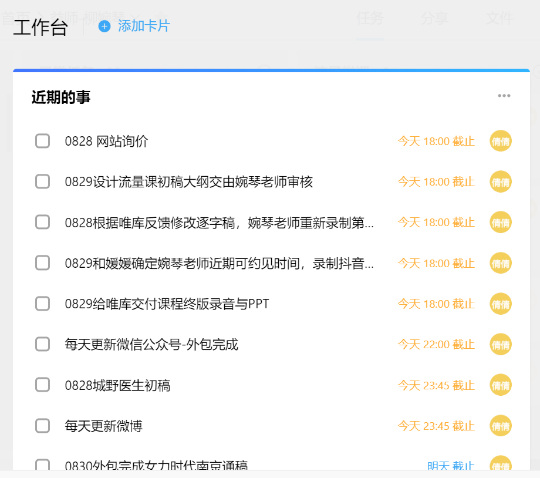This screenshot has height=478, width=540.
Task: Open task 0830外包完成女力时代南京通稿
Action: (x=156, y=466)
